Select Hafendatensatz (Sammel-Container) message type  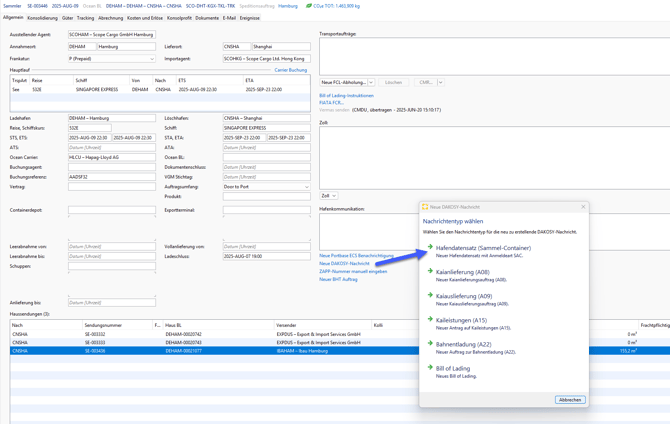483,248
